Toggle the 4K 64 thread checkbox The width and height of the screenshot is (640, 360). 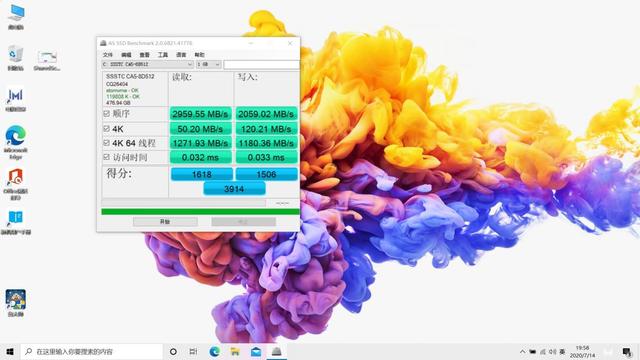(107, 143)
